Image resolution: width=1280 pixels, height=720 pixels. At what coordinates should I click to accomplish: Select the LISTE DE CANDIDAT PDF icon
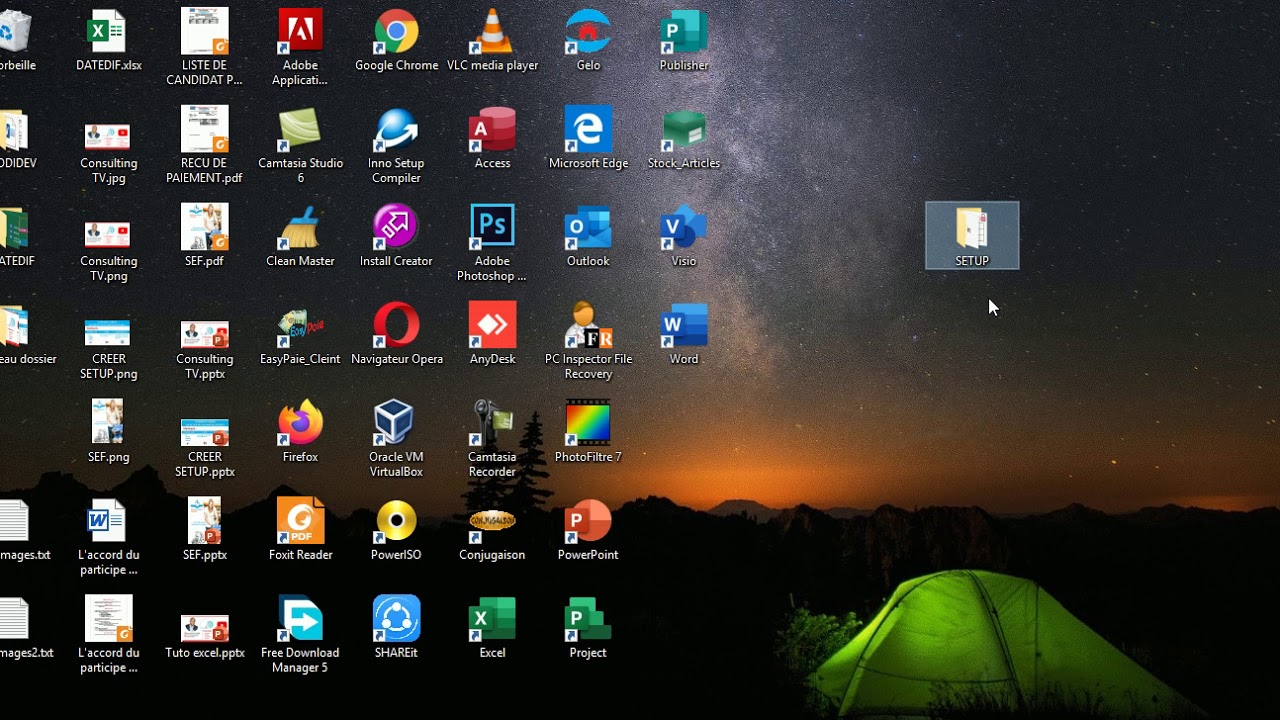coord(205,32)
